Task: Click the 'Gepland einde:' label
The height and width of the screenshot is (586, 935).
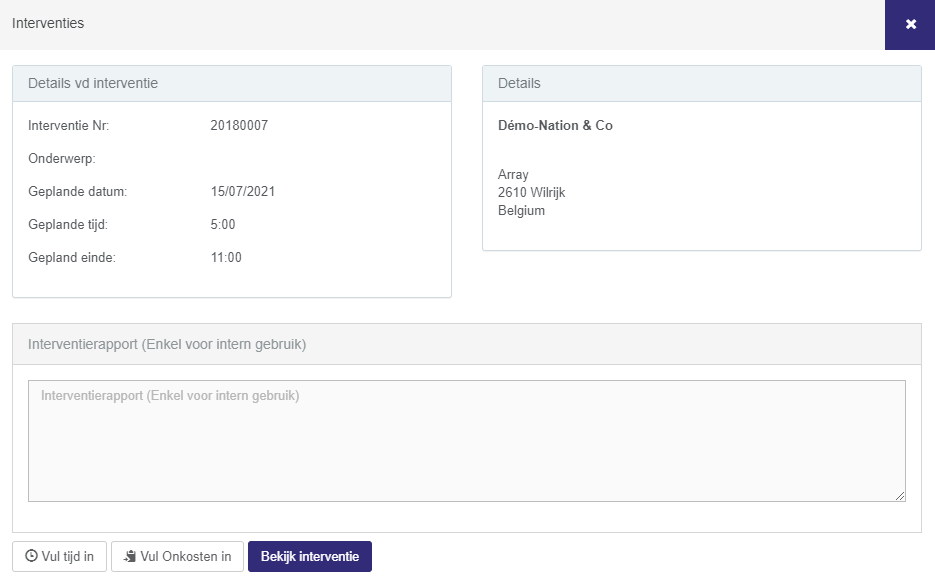Action: (72, 258)
